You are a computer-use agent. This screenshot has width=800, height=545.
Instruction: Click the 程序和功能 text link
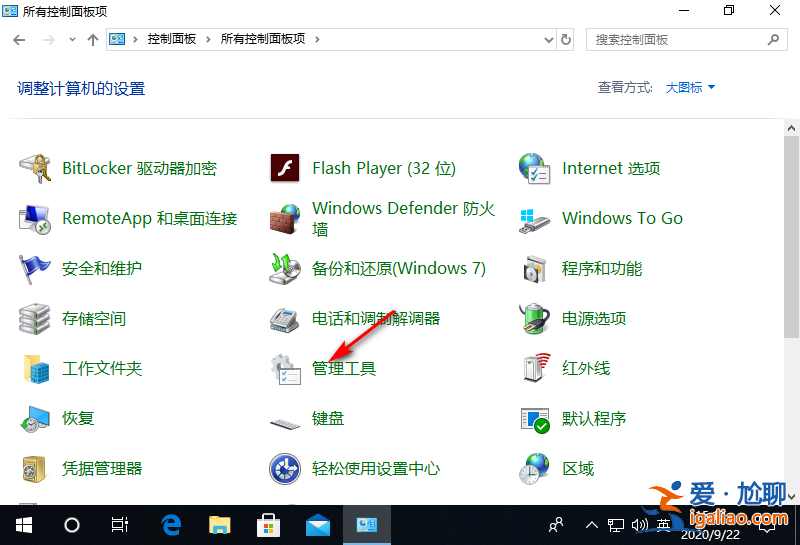602,268
